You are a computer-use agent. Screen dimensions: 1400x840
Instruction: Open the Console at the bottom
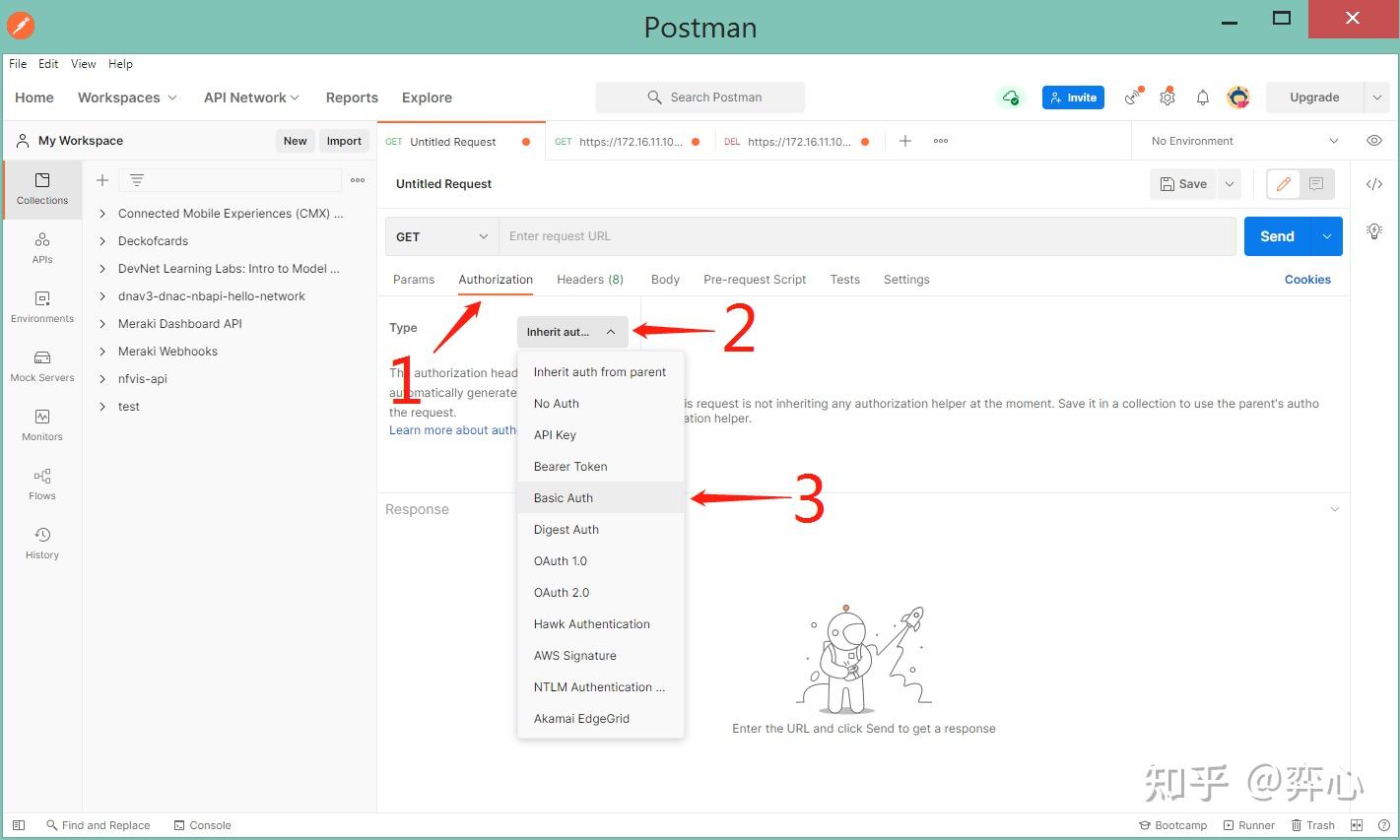tap(202, 824)
